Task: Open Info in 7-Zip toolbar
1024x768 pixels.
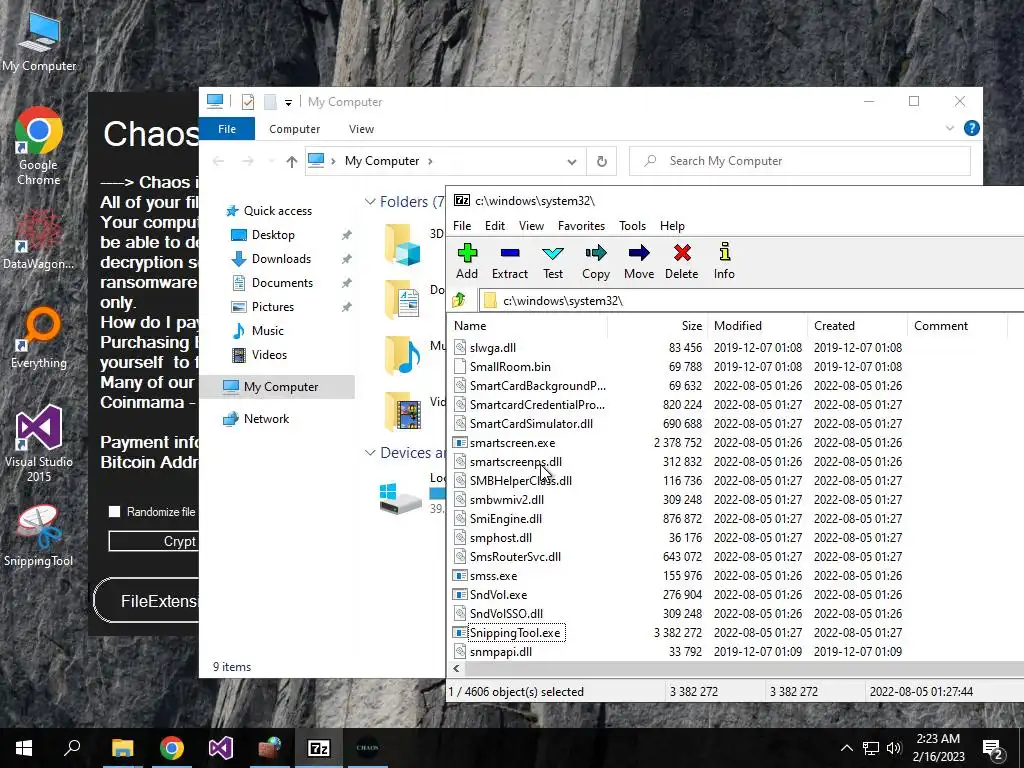Action: pos(724,261)
